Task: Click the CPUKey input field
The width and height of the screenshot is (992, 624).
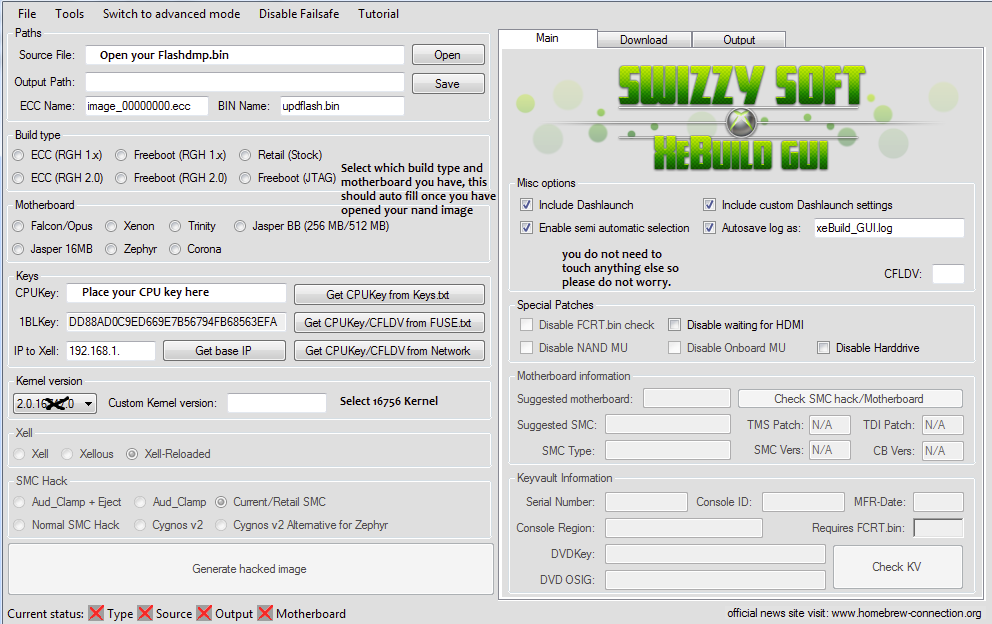Action: (176, 293)
